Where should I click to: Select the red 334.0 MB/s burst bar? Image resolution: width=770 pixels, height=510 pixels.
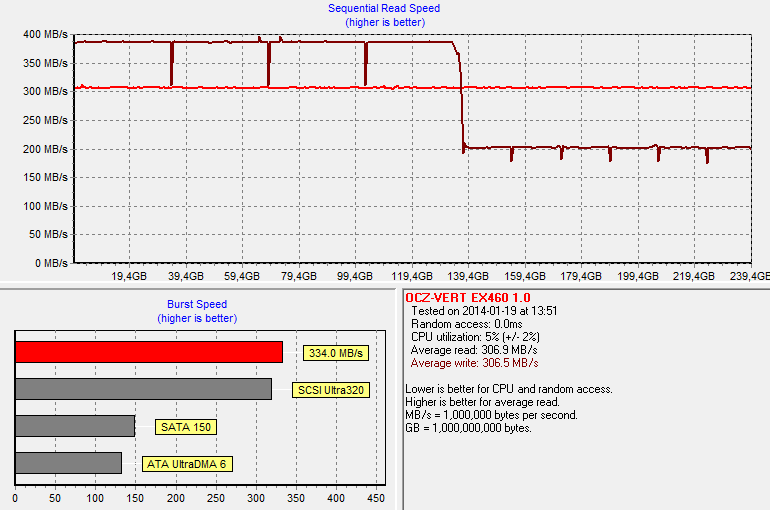148,352
